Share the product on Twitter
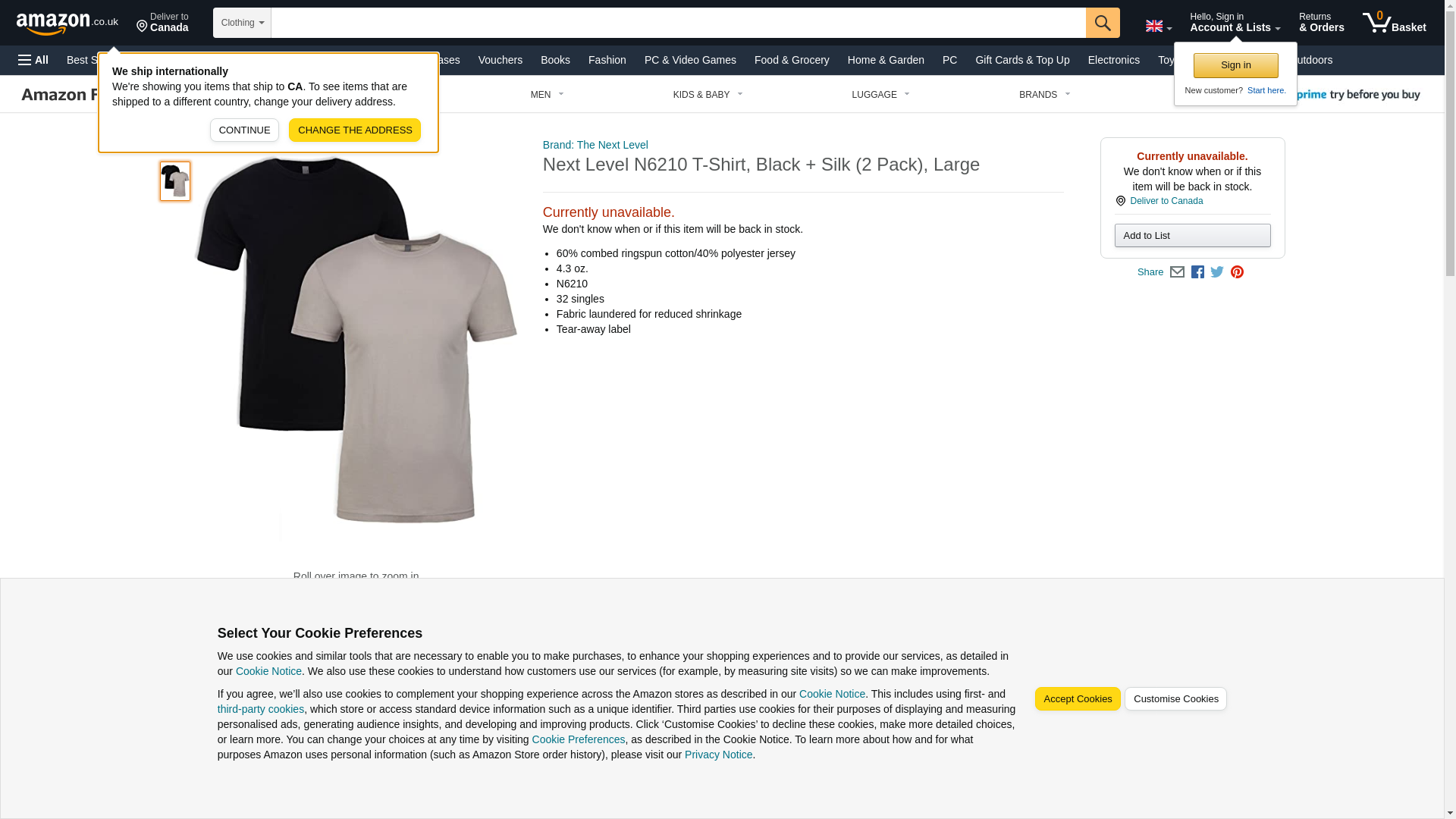Screen dimensions: 1456x819 (x=1217, y=272)
